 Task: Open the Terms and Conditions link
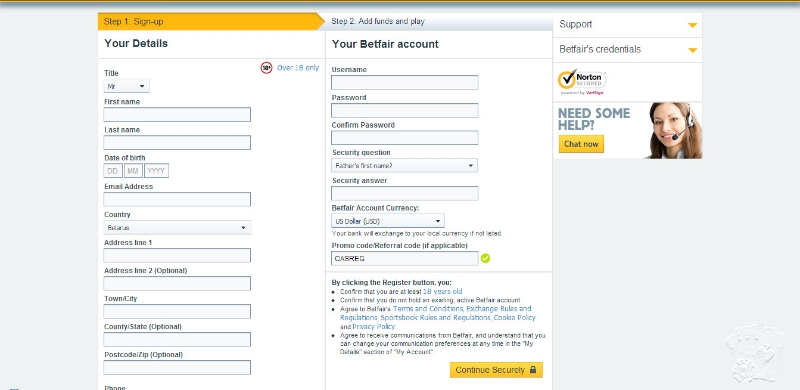(428, 309)
